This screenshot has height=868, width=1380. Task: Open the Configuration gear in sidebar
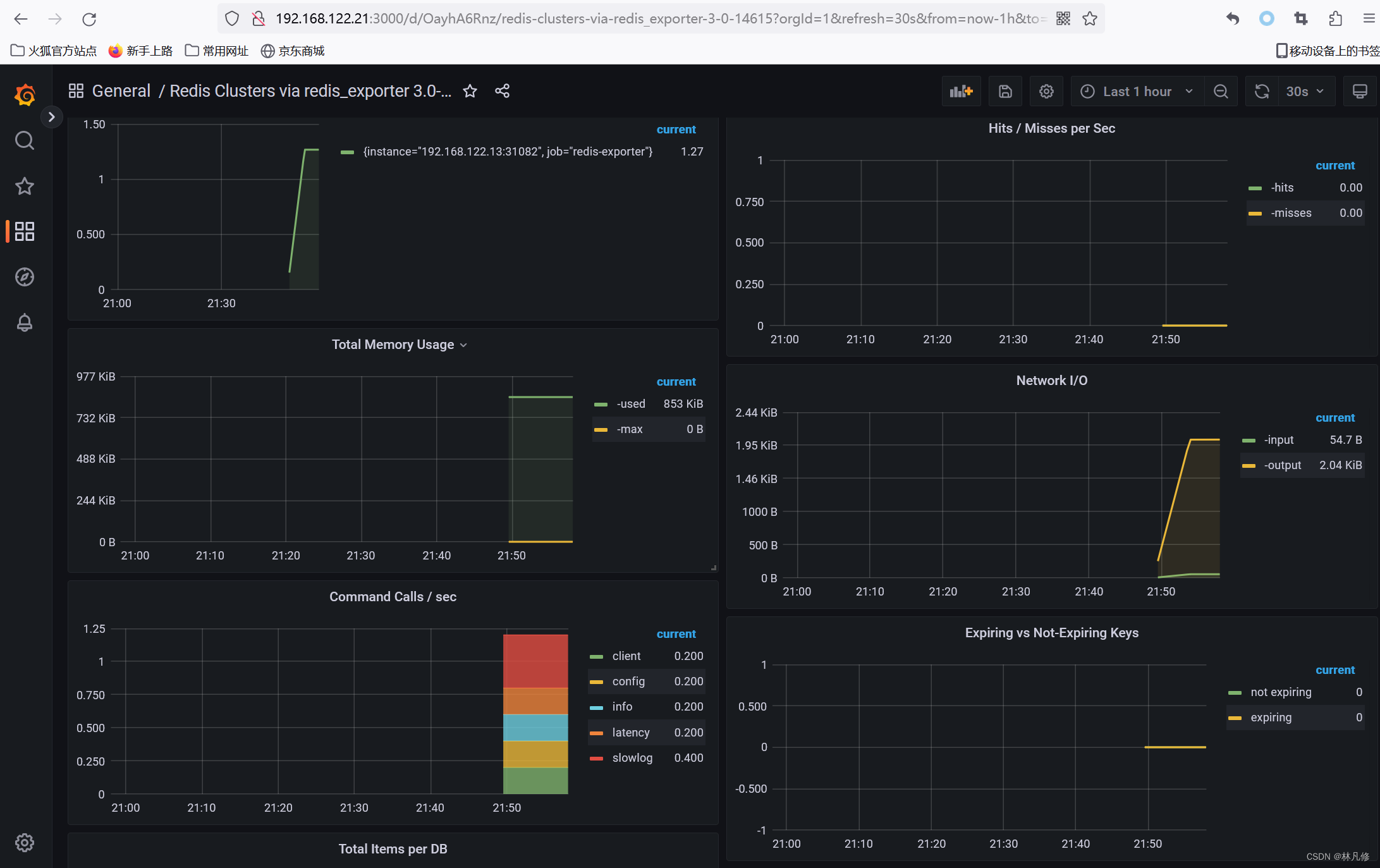click(x=25, y=842)
